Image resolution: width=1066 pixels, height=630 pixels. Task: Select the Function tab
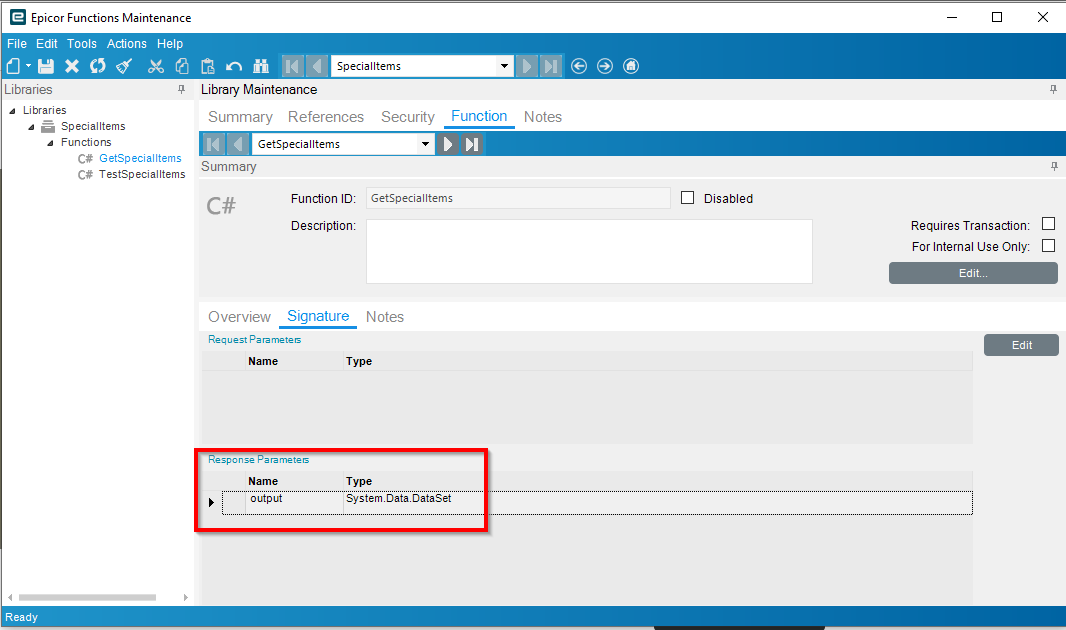point(479,116)
